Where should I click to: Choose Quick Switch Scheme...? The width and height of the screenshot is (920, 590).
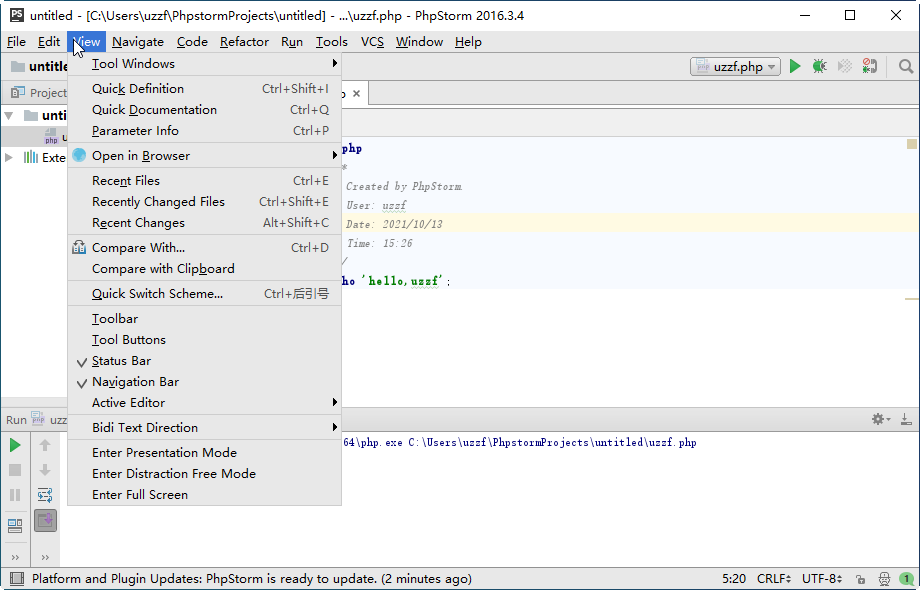pyautogui.click(x=204, y=293)
